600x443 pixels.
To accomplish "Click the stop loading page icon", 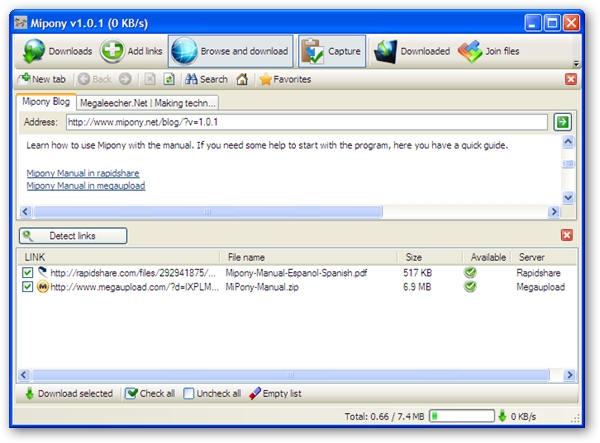I will (150, 79).
